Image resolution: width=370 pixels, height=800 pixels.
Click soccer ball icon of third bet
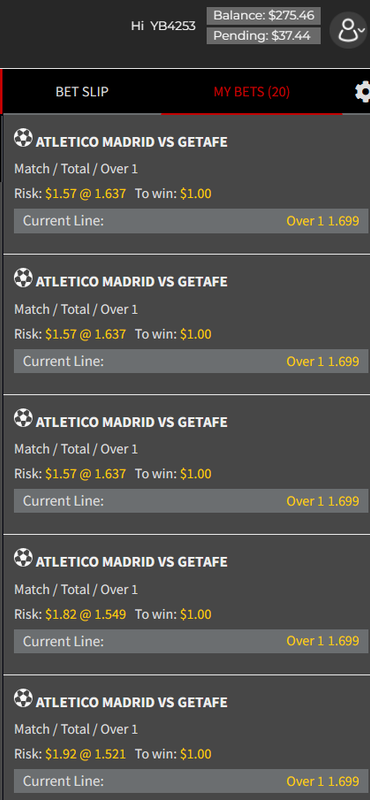(23, 417)
